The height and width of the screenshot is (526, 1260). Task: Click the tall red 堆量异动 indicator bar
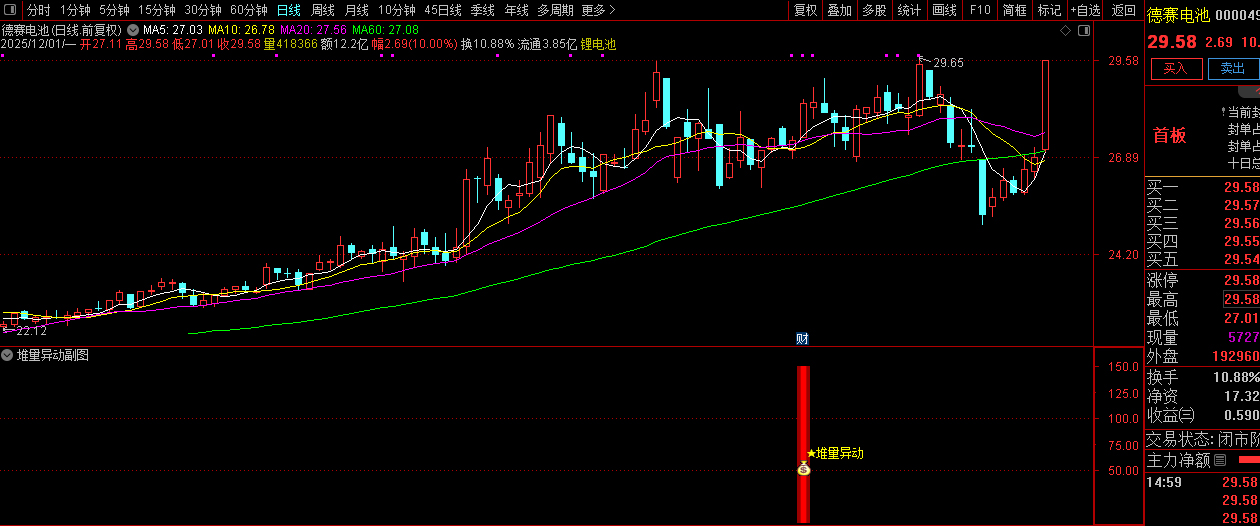point(803,444)
